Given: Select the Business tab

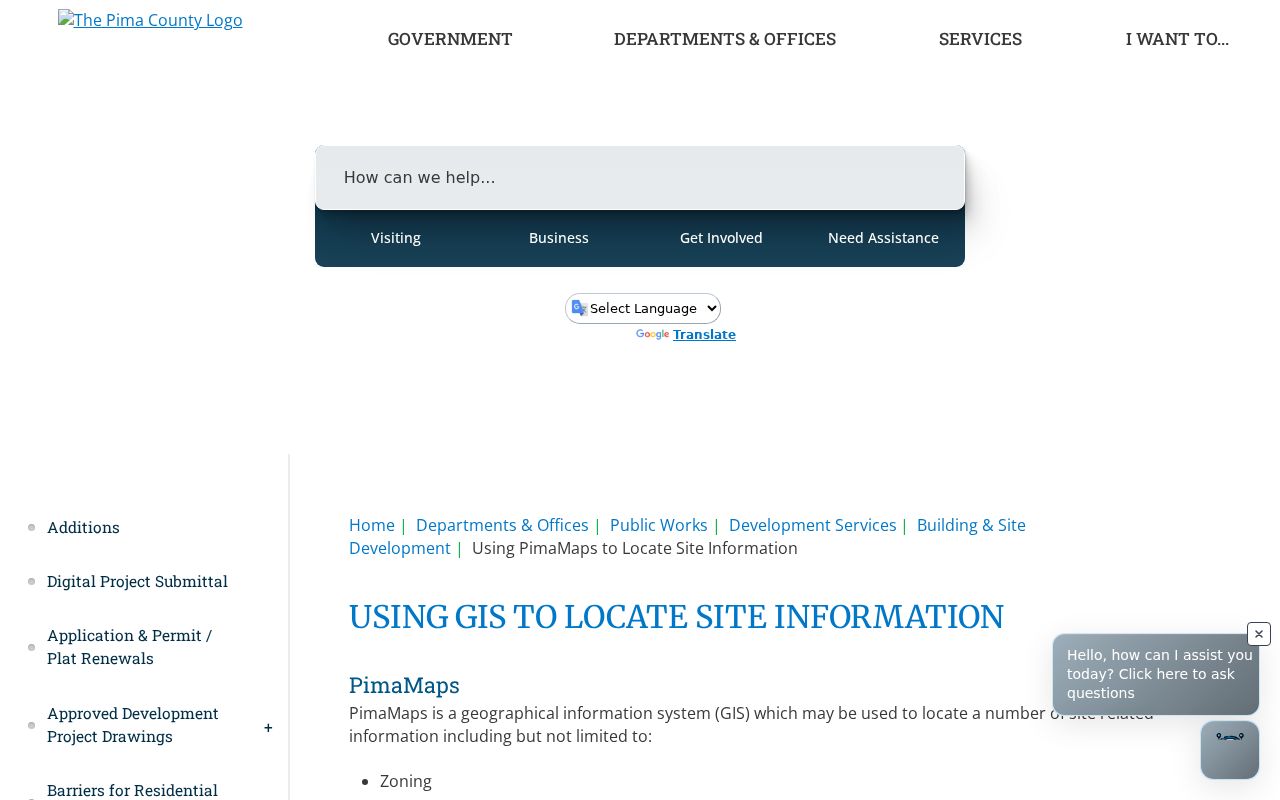Looking at the screenshot, I should pos(559,238).
